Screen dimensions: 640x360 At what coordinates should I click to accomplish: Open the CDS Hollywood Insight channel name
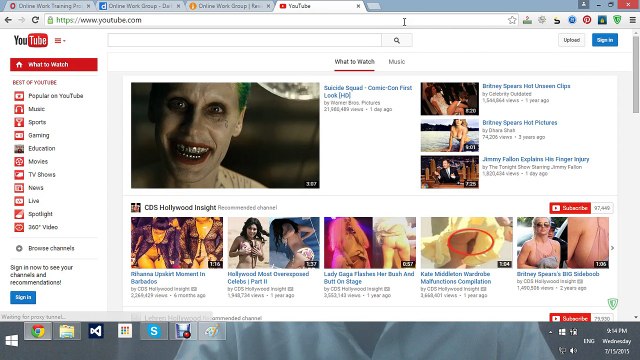coord(180,207)
